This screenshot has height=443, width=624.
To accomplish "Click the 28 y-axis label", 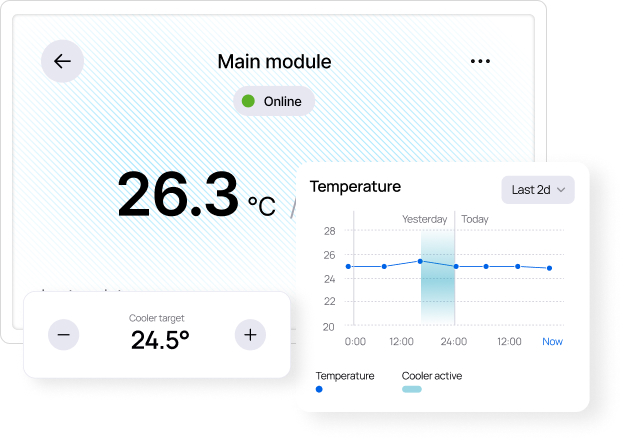I will point(330,231).
